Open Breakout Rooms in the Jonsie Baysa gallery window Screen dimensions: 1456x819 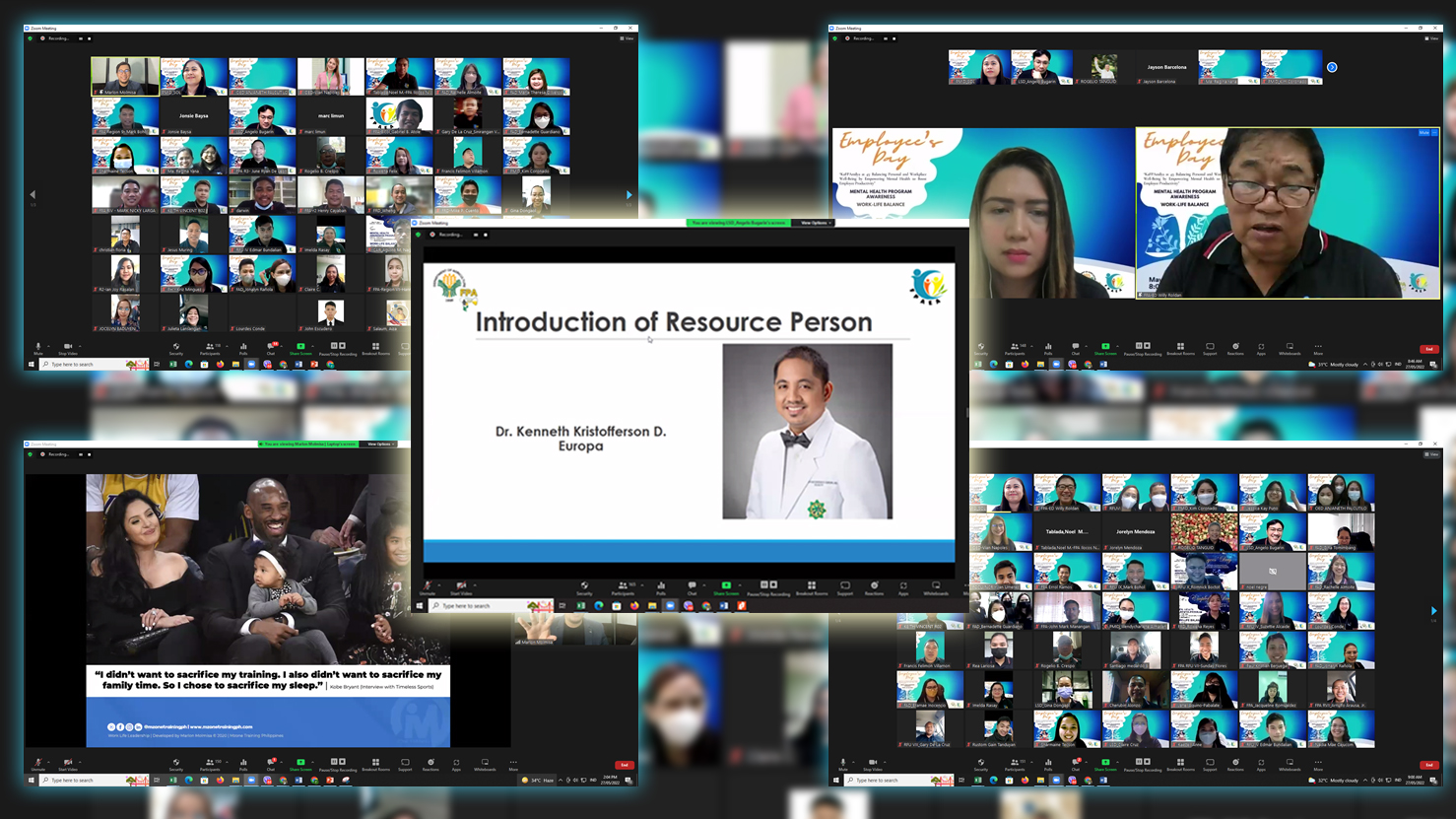[375, 348]
